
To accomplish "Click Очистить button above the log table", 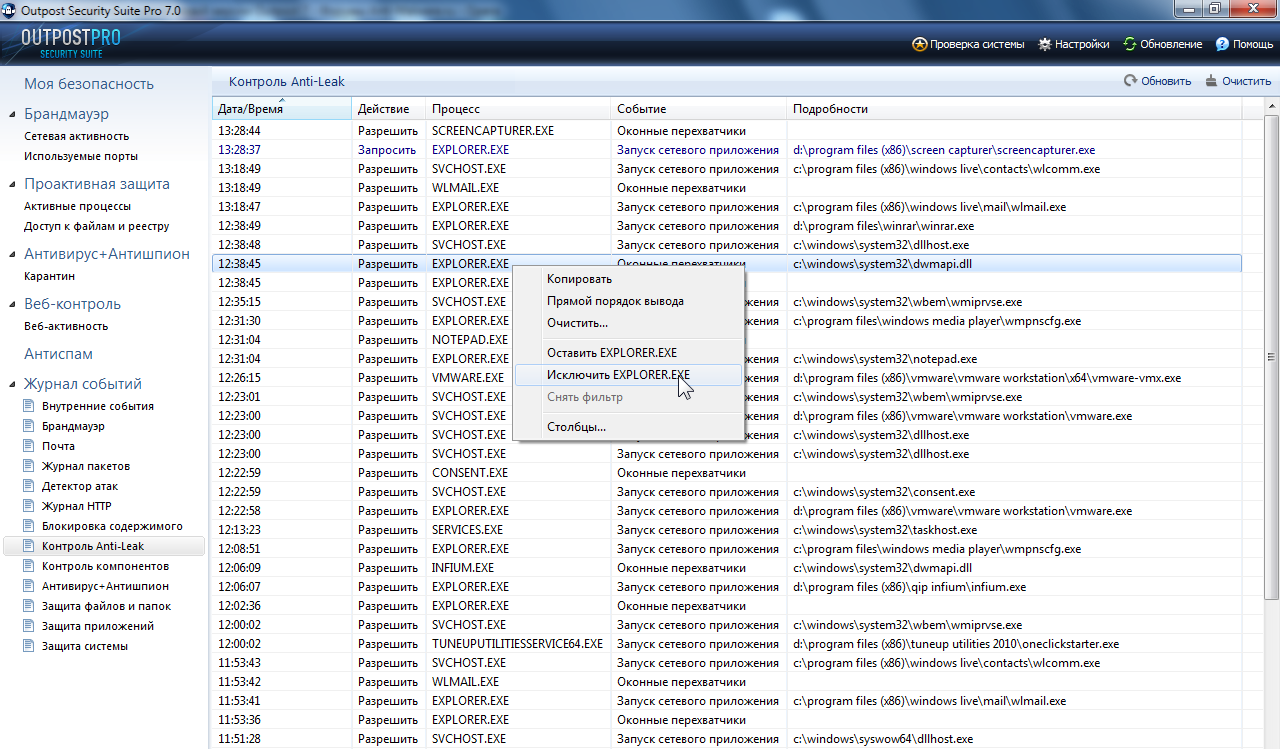I will click(1238, 81).
